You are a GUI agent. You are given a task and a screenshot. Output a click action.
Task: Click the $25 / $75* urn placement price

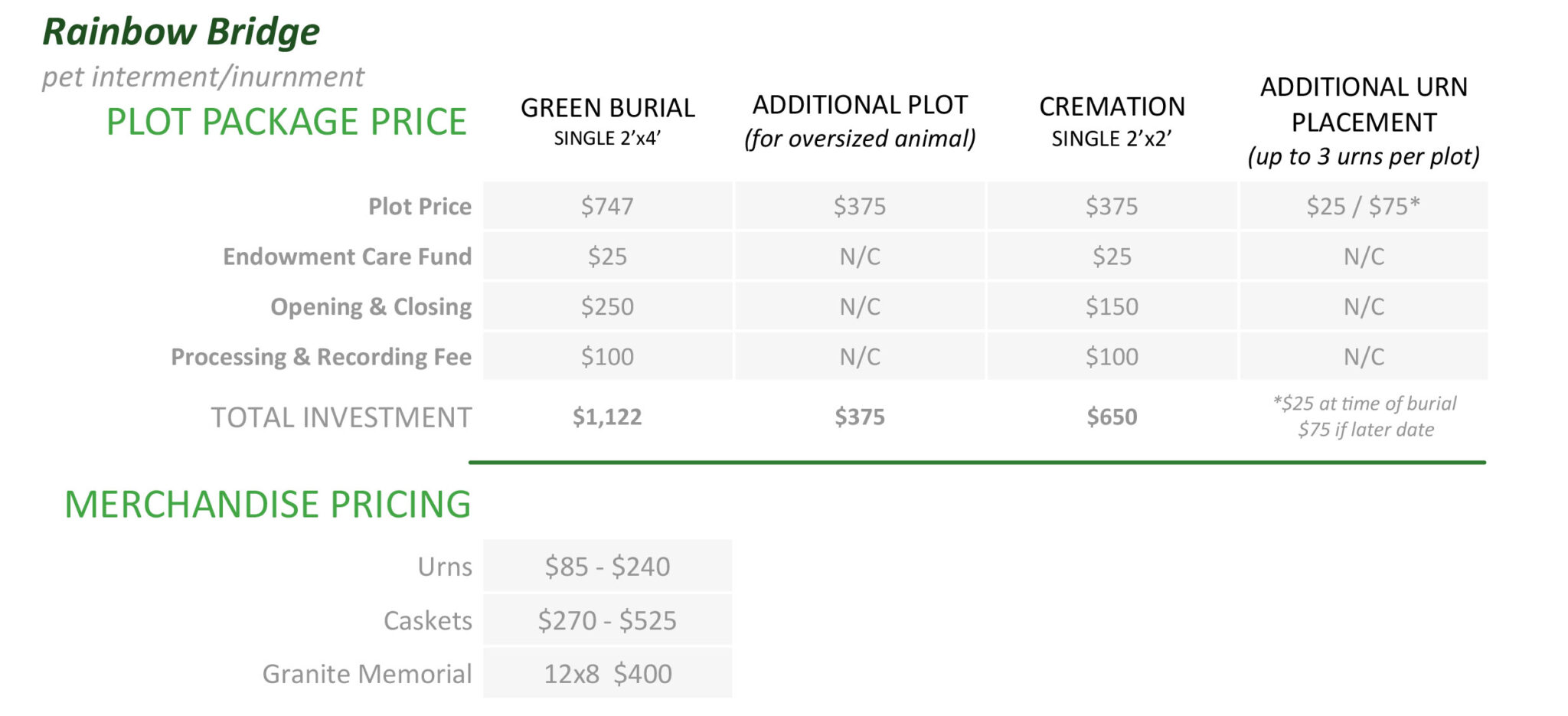[1363, 206]
